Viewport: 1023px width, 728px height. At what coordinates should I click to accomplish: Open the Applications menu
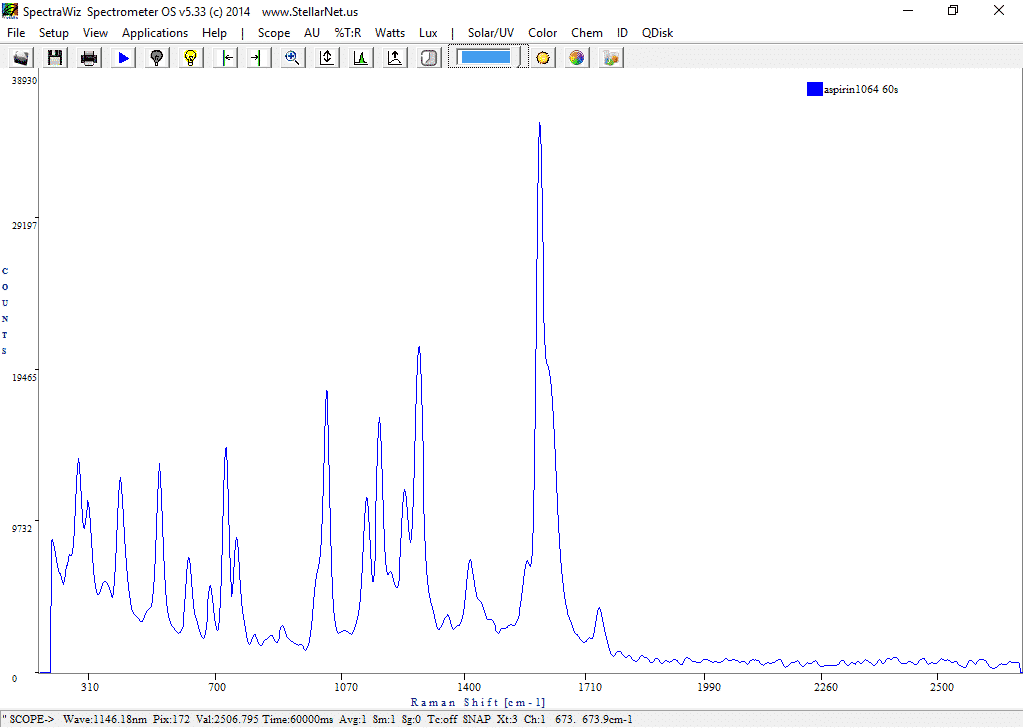(x=155, y=33)
